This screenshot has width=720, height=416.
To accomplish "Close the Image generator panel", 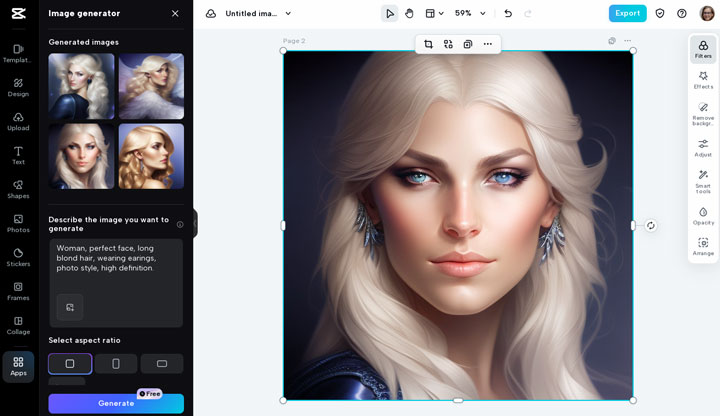I will 175,13.
